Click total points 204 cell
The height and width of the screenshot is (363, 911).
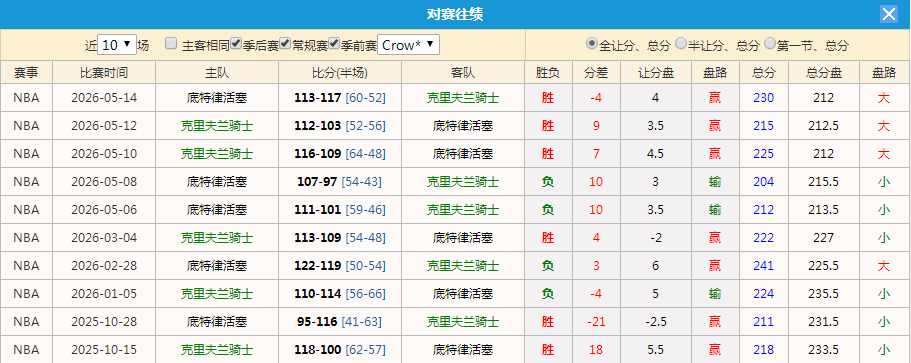[x=763, y=182]
